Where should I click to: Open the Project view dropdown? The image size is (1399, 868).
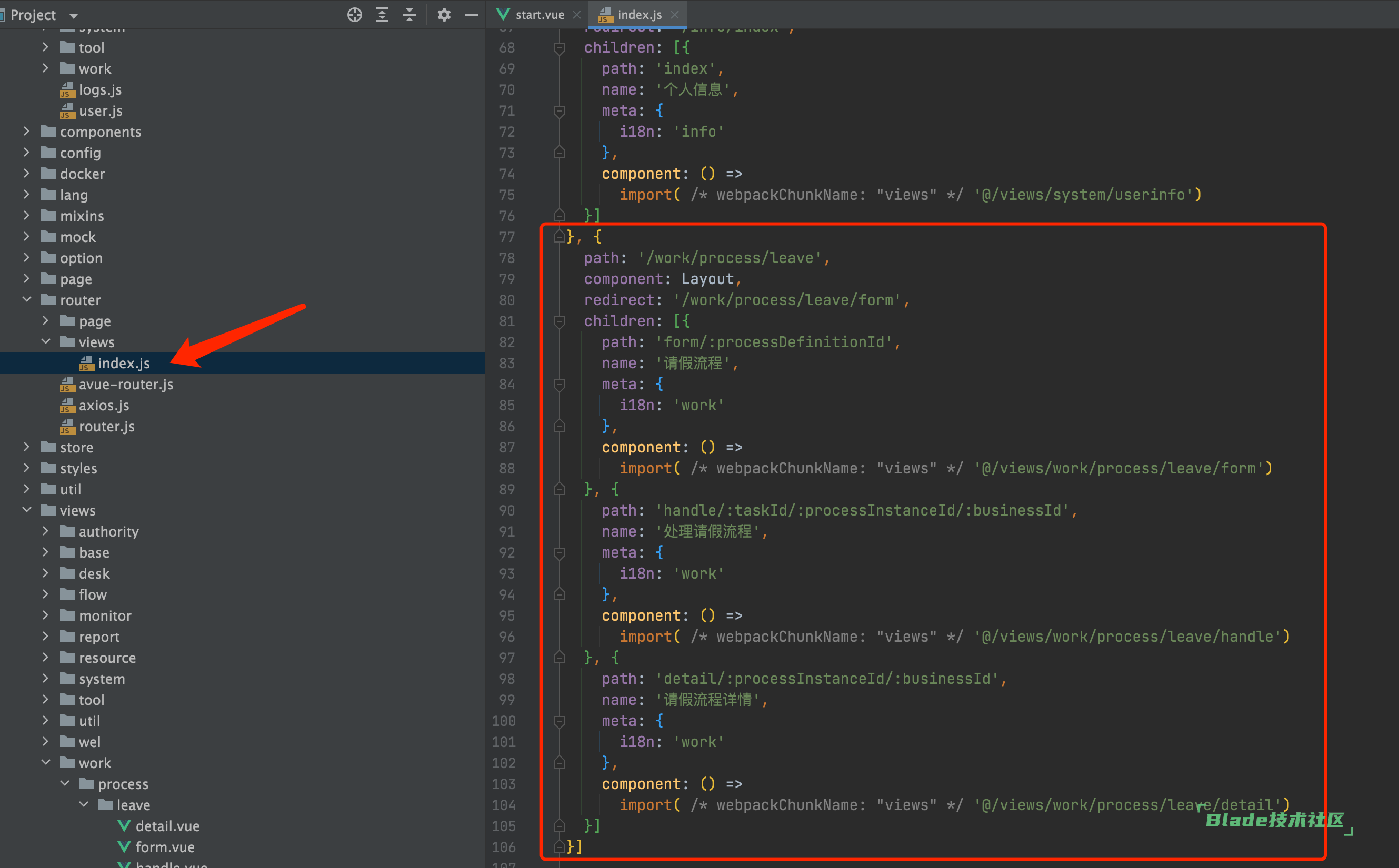74,15
